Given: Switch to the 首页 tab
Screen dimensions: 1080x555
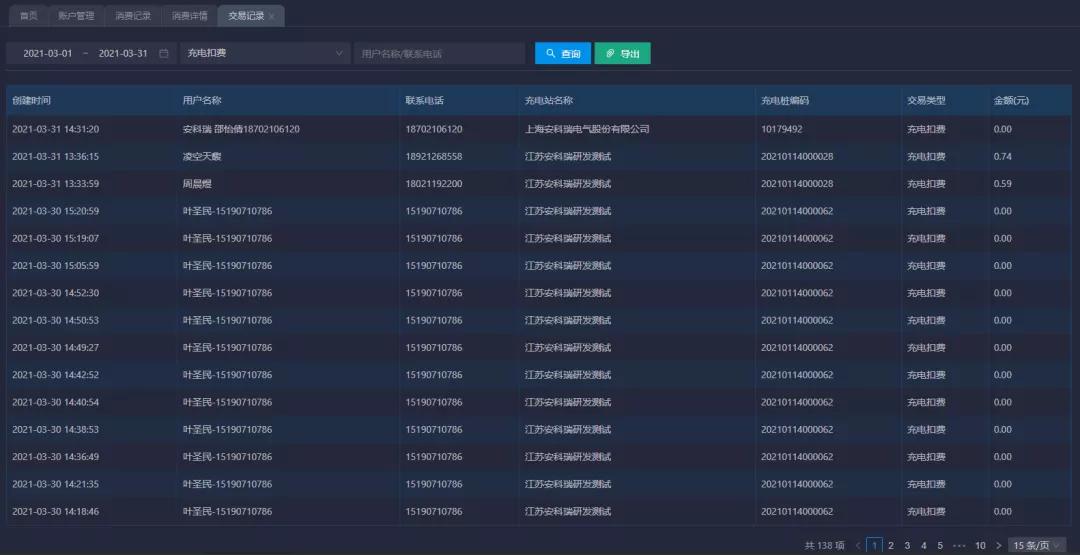Looking at the screenshot, I should tap(28, 16).
